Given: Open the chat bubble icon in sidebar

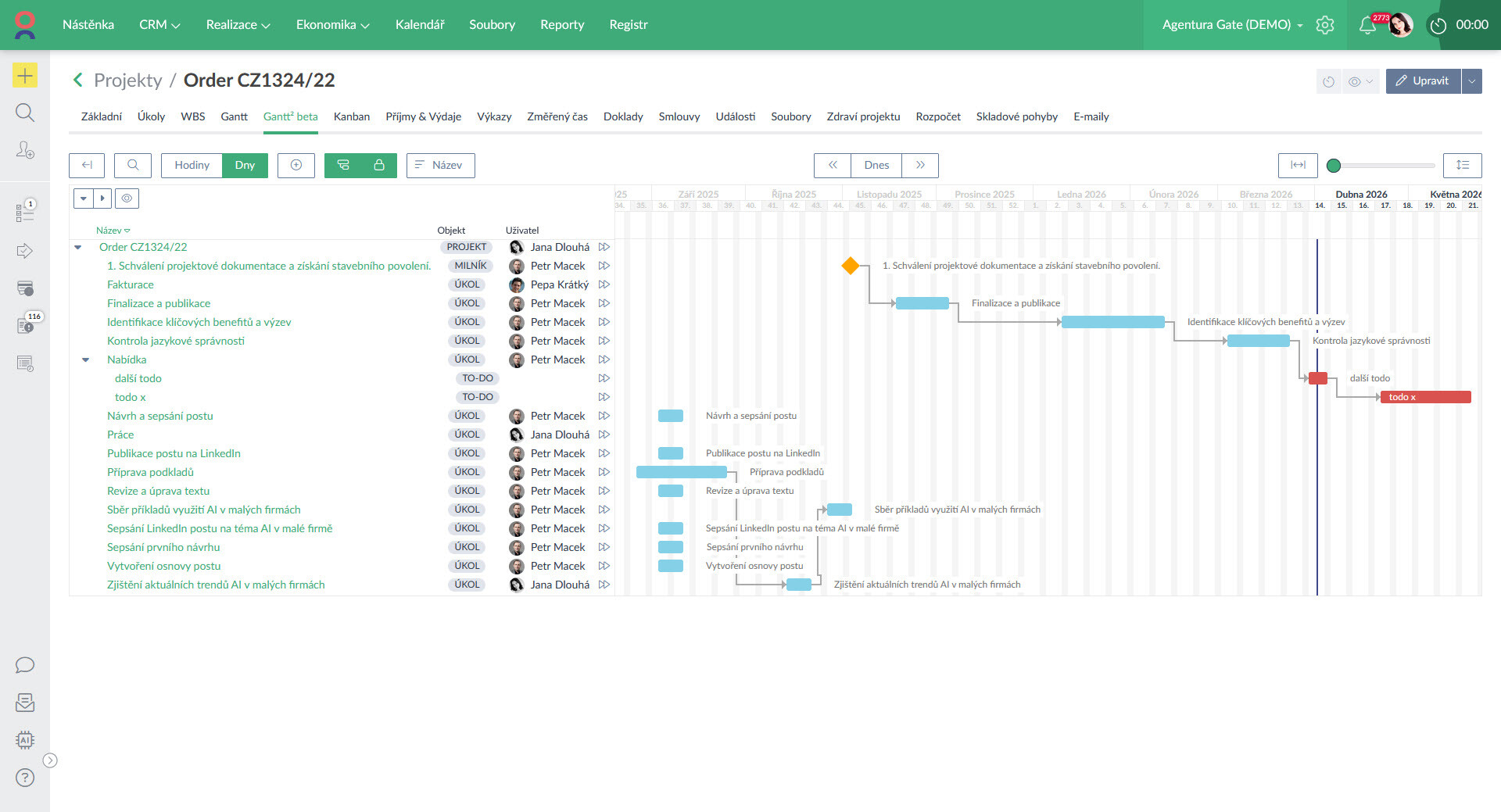Looking at the screenshot, I should pos(25,665).
